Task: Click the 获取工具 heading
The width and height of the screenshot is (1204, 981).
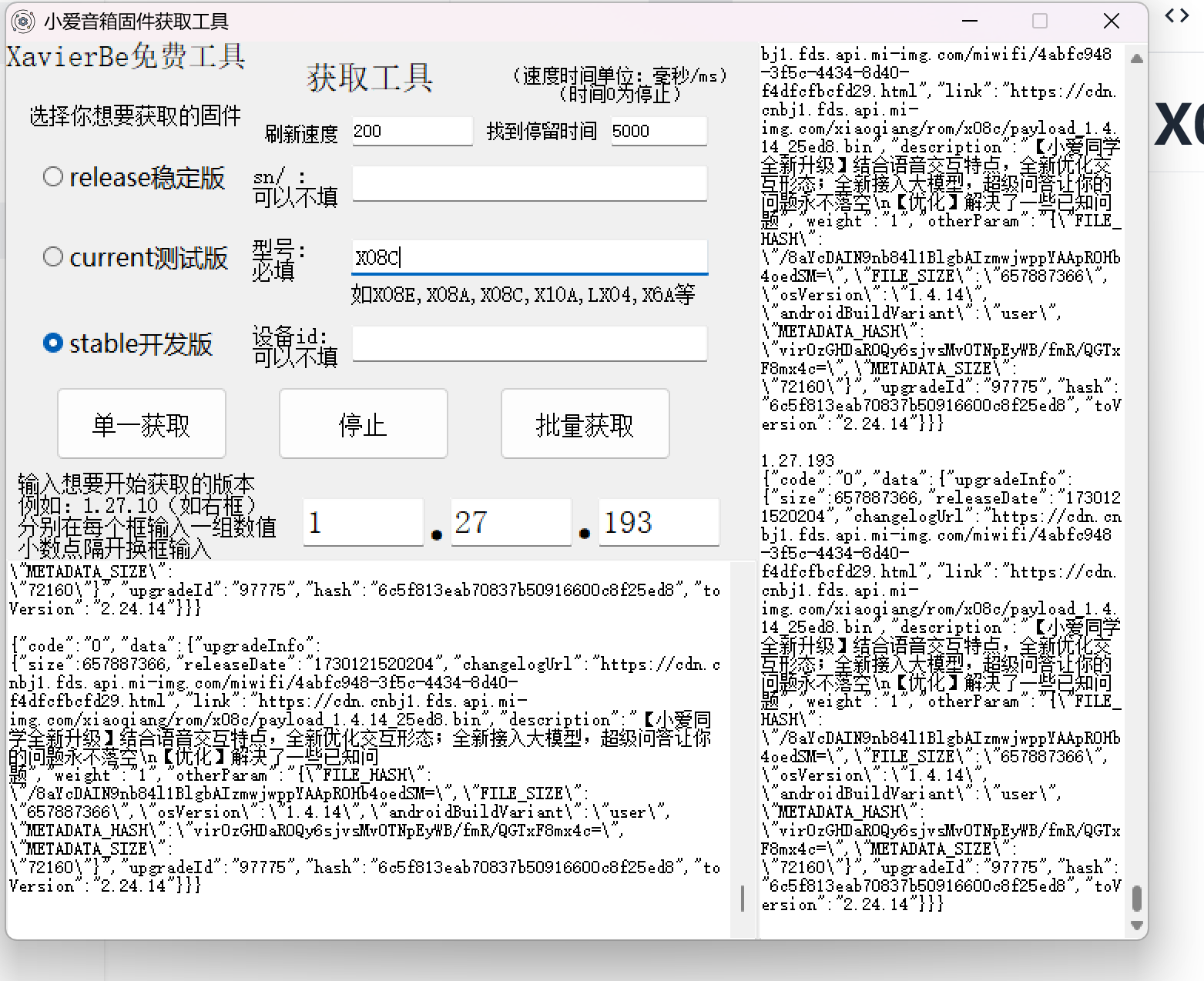Action: (x=370, y=78)
